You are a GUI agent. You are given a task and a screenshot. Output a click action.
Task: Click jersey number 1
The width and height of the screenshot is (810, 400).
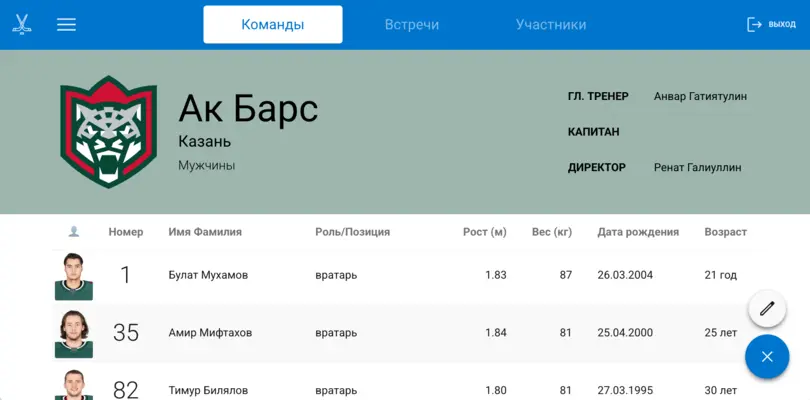tap(126, 275)
